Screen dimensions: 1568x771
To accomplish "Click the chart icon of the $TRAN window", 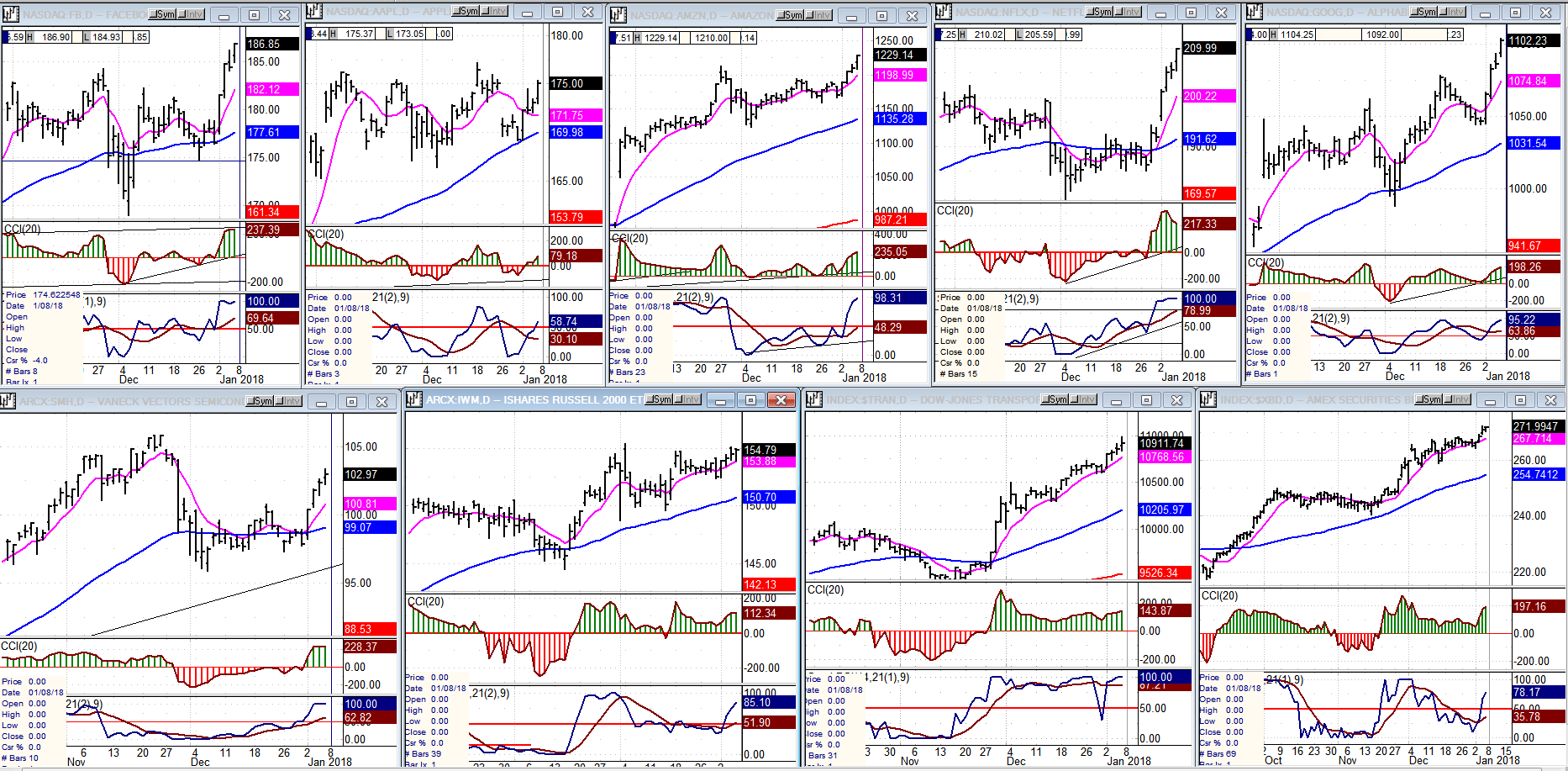I will [x=814, y=399].
